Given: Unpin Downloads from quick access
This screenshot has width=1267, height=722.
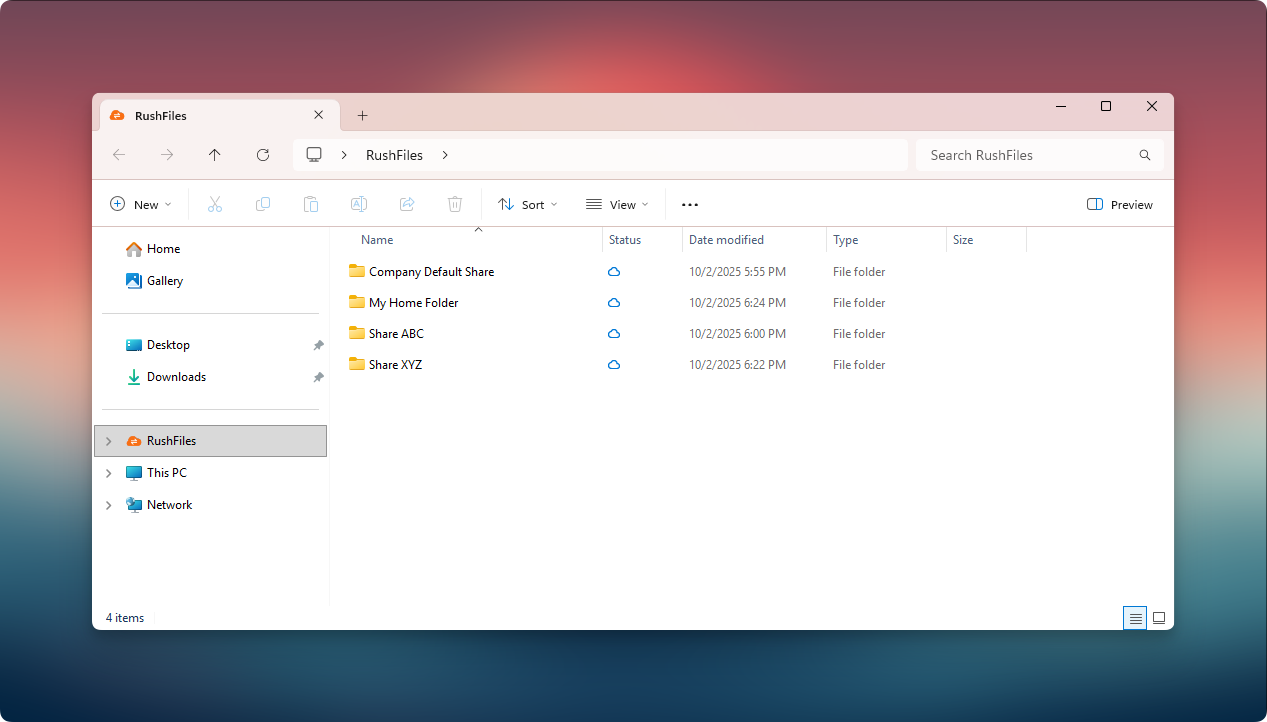Looking at the screenshot, I should (318, 377).
